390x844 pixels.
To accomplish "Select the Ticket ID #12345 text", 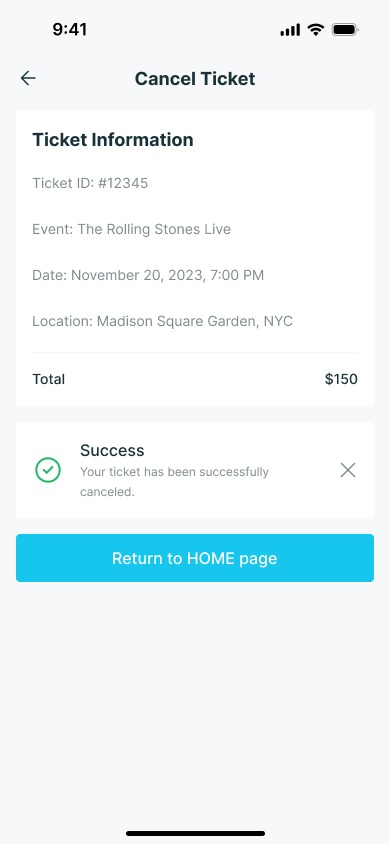I will (90, 184).
